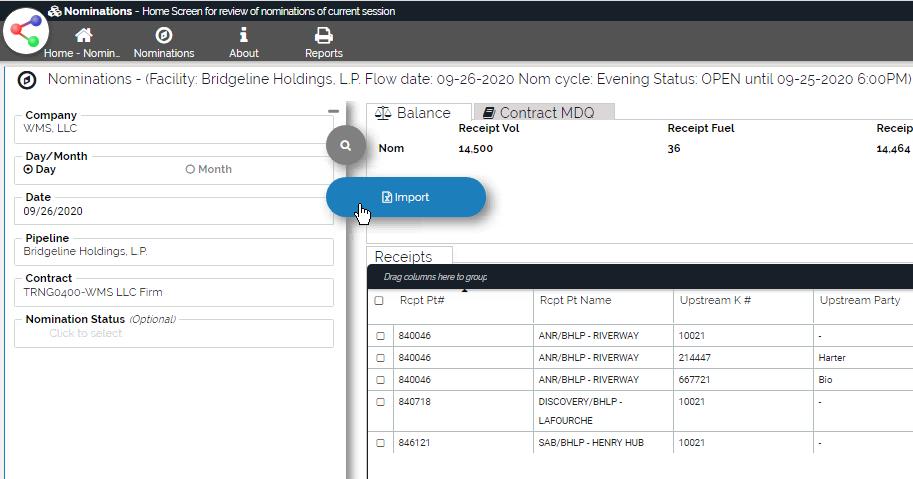Select the Day radio button

click(x=29, y=170)
